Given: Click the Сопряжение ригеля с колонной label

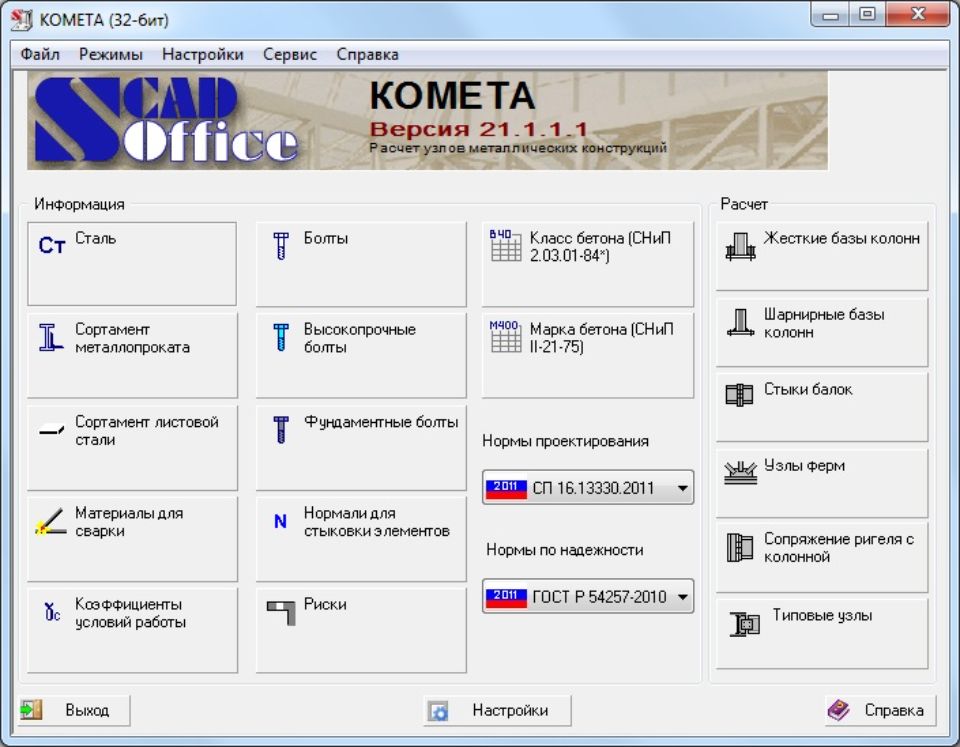Looking at the screenshot, I should (x=839, y=548).
